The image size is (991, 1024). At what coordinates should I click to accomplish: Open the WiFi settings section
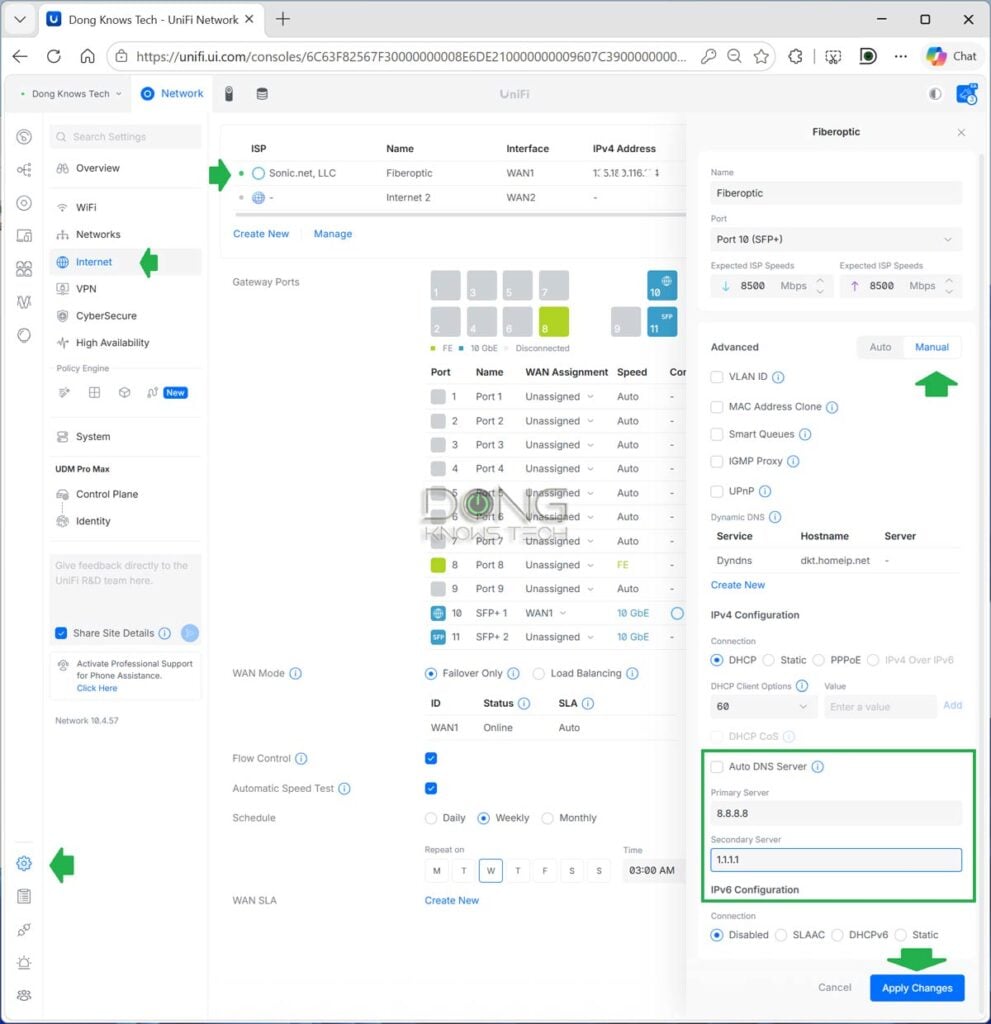125,208
